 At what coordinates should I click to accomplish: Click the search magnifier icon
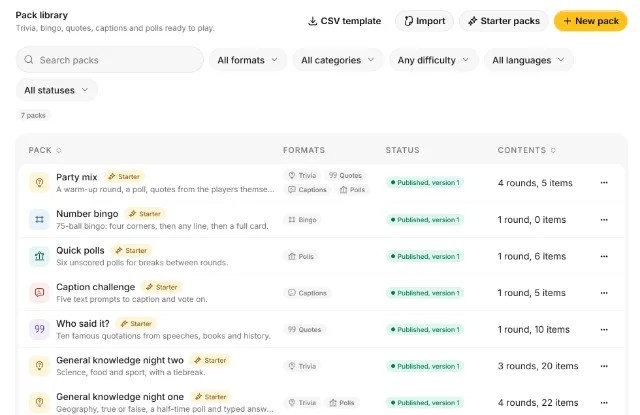click(29, 60)
